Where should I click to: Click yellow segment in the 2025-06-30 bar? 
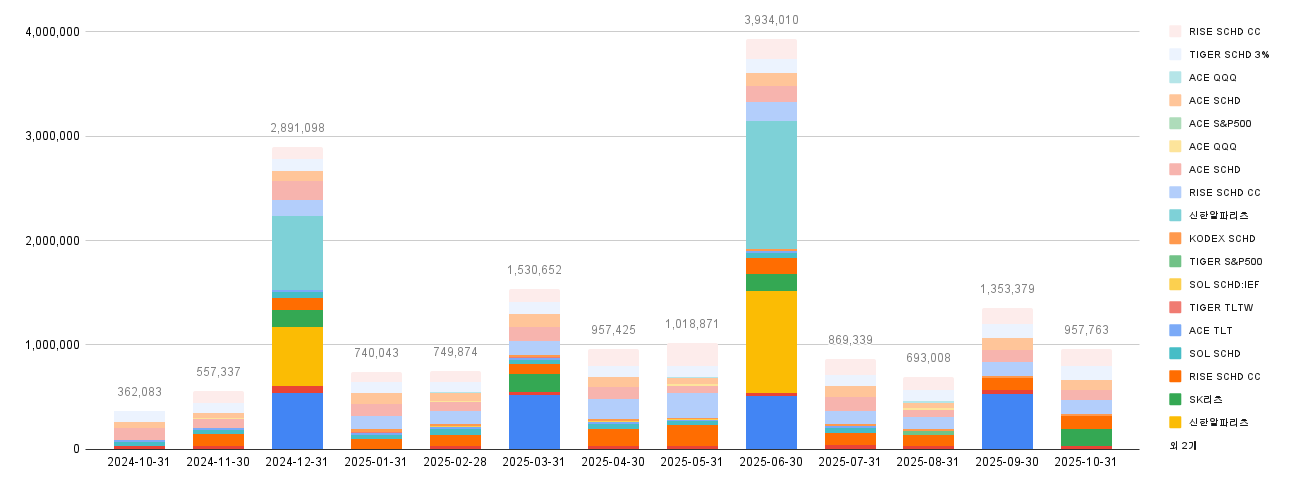pyautogui.click(x=771, y=341)
